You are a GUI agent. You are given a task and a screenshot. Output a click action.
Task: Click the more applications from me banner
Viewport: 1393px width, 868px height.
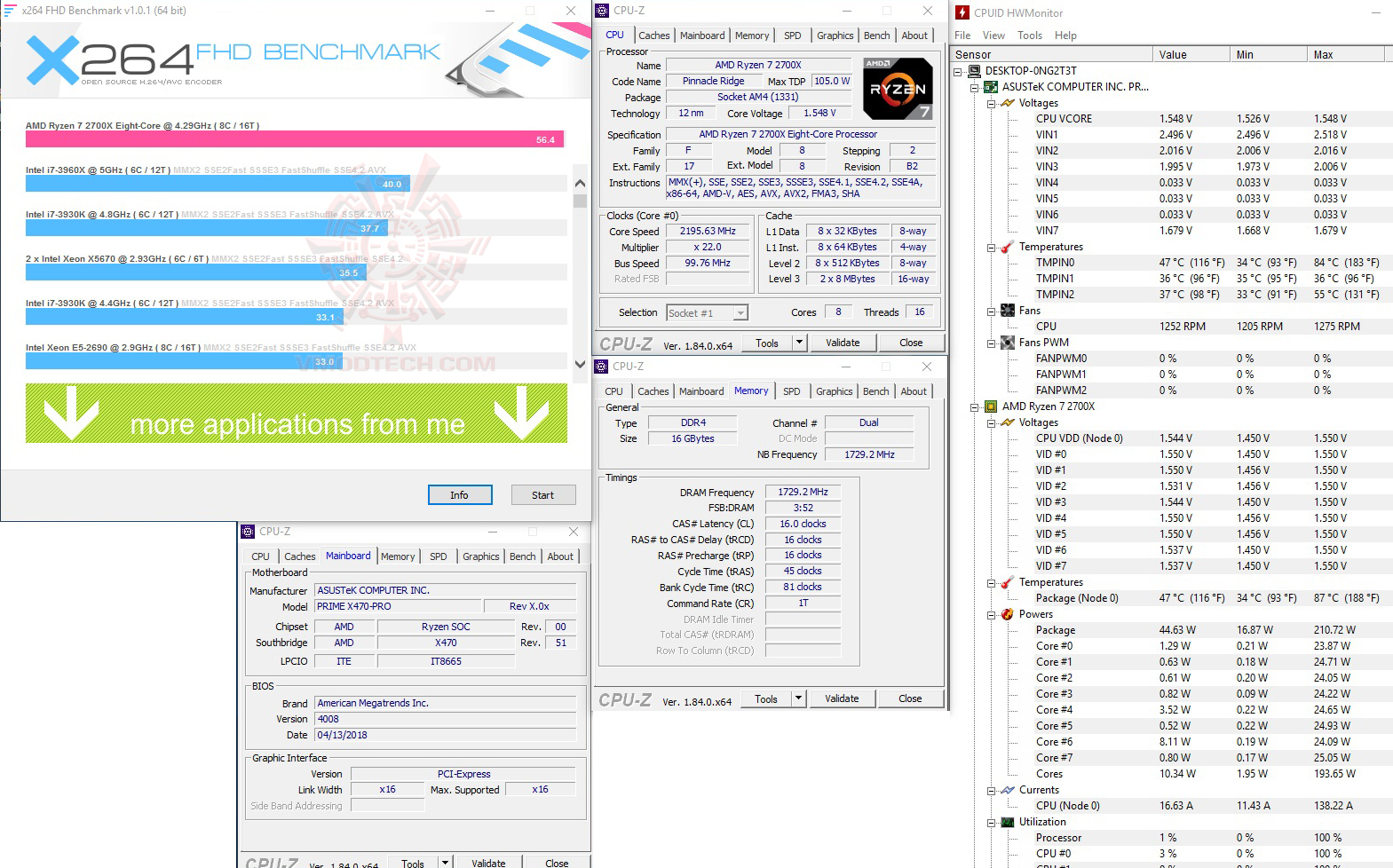pyautogui.click(x=297, y=414)
